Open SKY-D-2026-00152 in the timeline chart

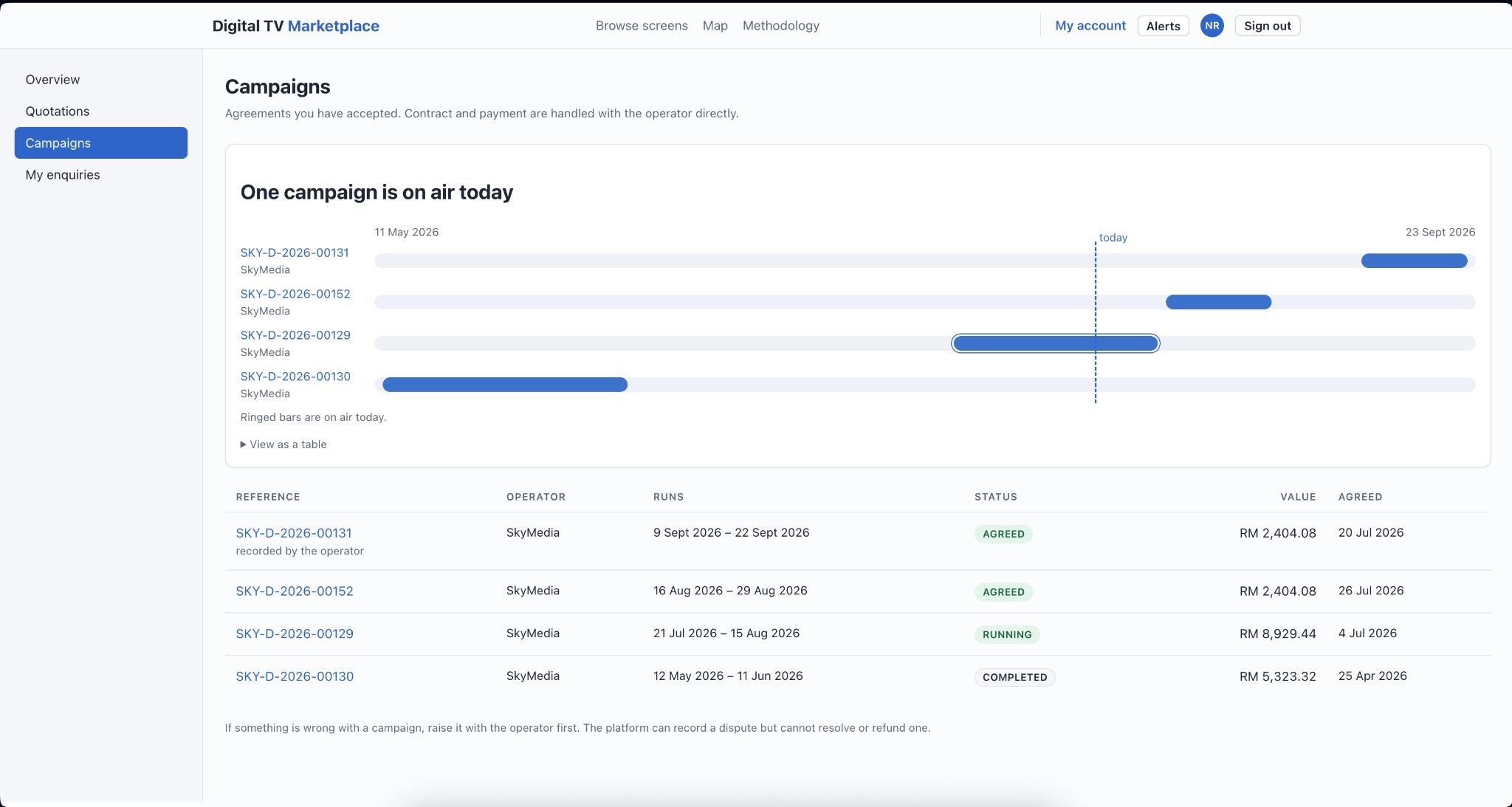[295, 294]
